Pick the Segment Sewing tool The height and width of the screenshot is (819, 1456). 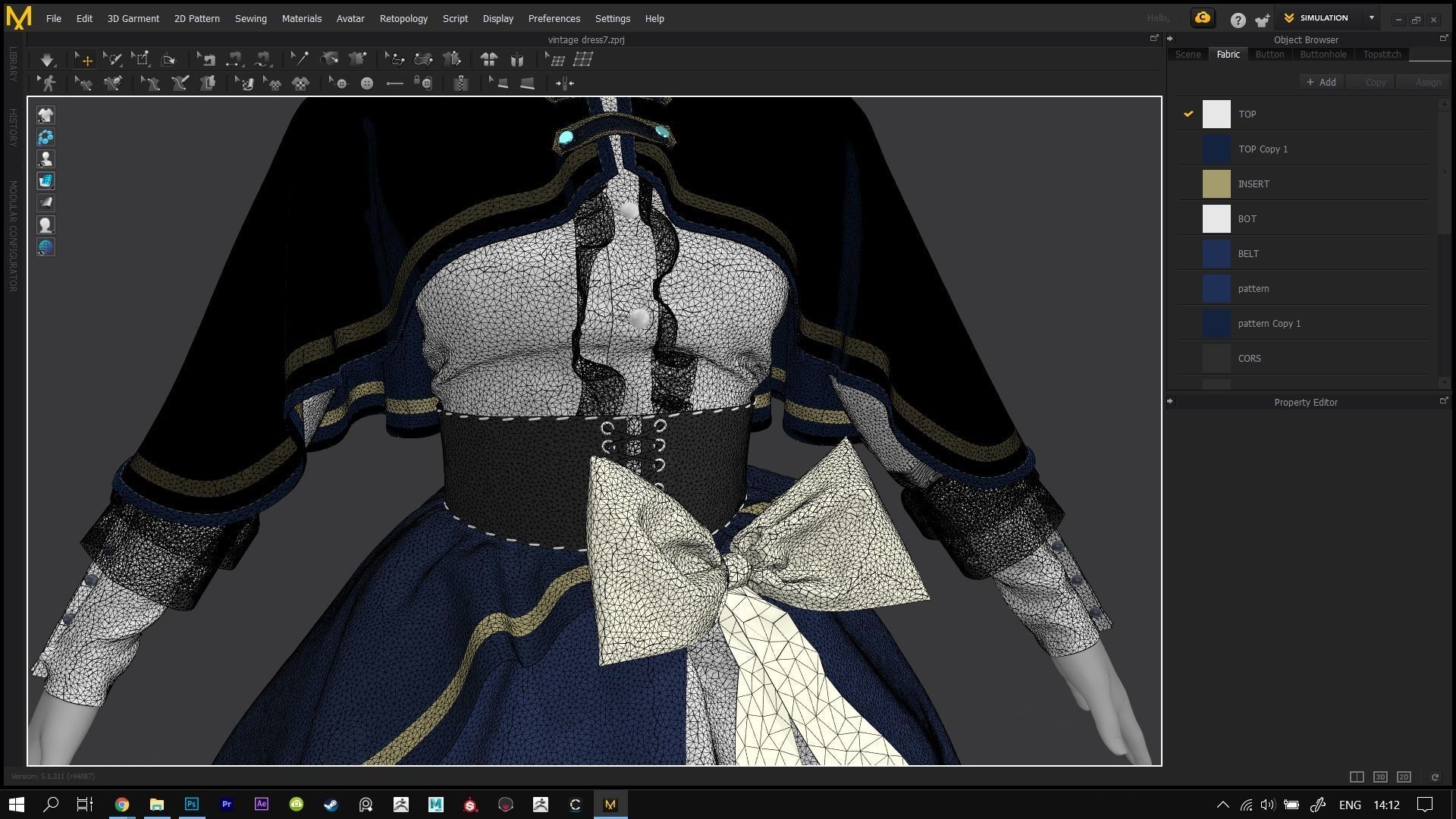234,59
